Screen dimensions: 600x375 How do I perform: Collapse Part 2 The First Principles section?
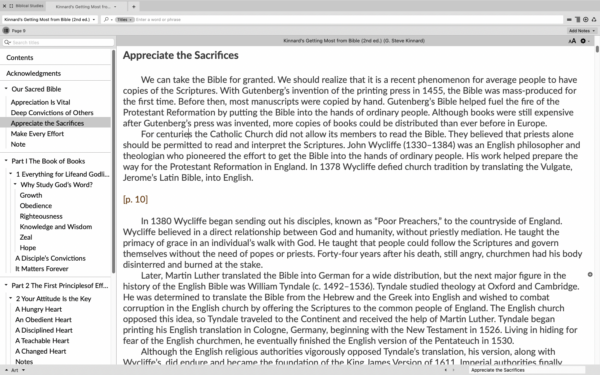click(6, 285)
